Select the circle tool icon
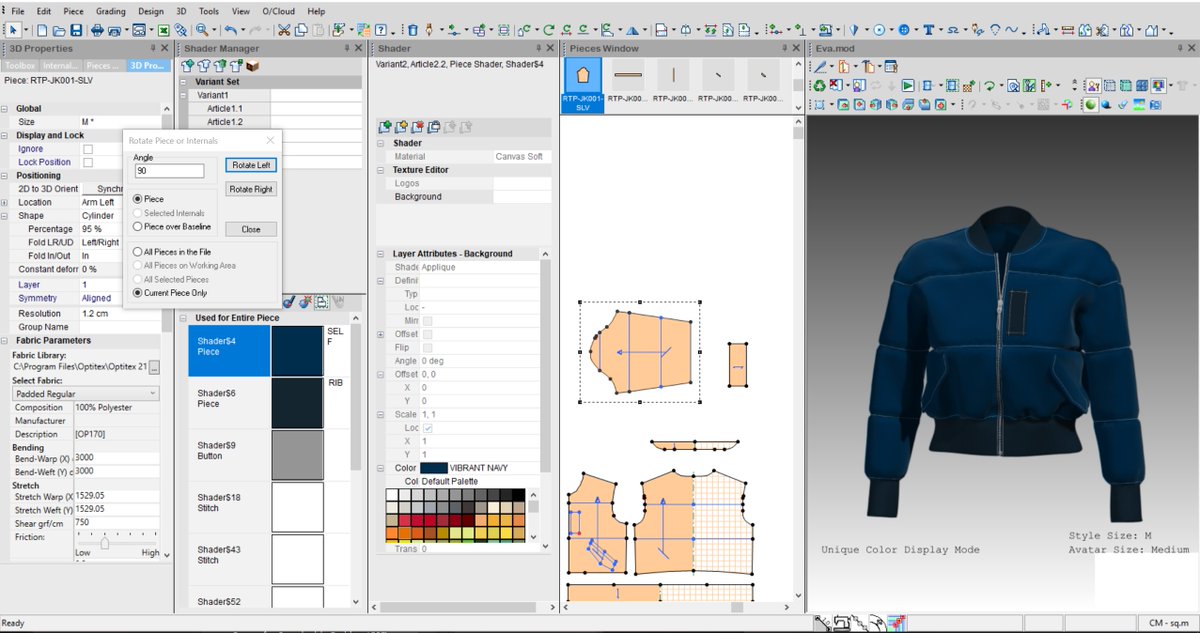Screen dimensions: 1200x633 [879, 30]
